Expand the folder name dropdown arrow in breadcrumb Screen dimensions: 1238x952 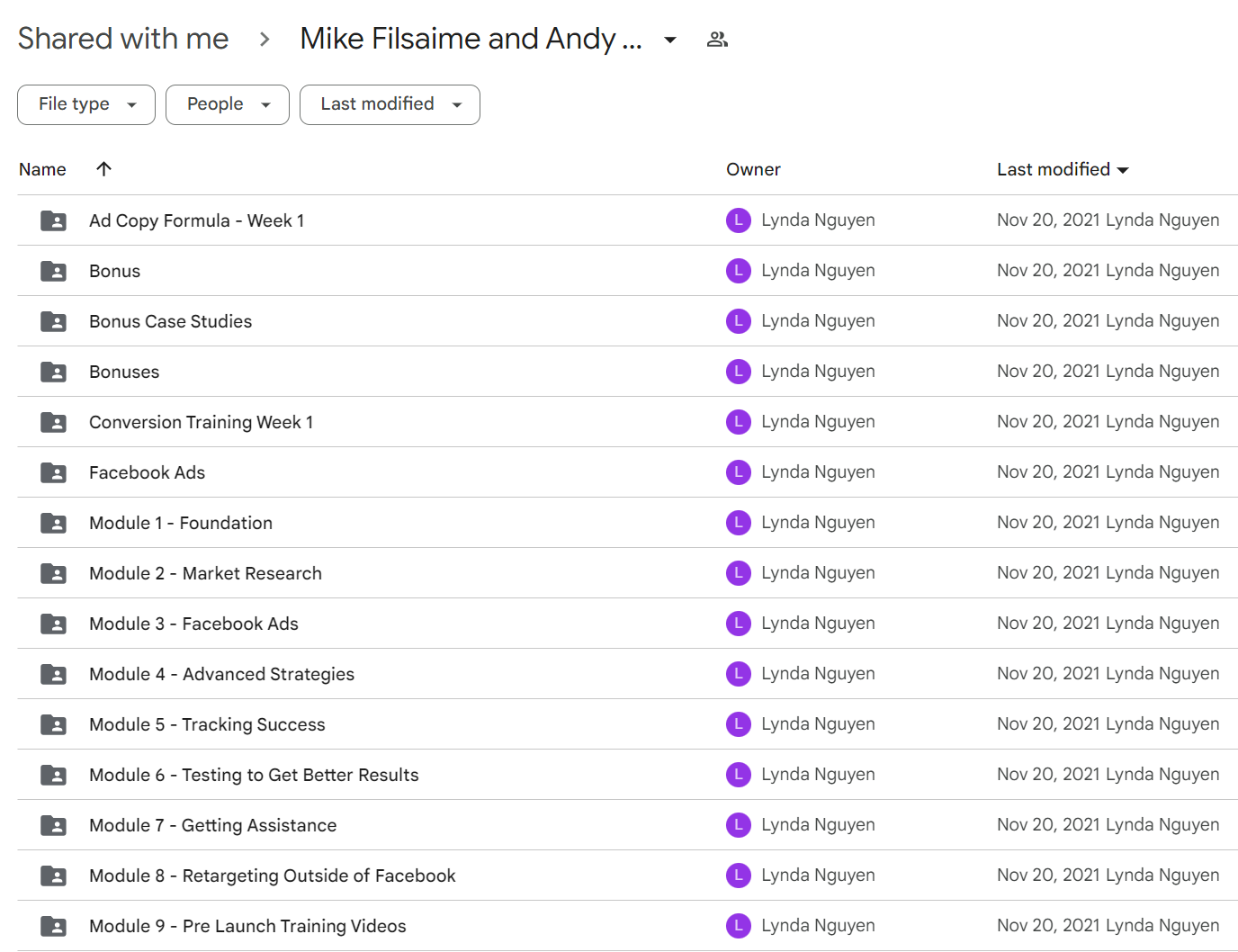[670, 40]
